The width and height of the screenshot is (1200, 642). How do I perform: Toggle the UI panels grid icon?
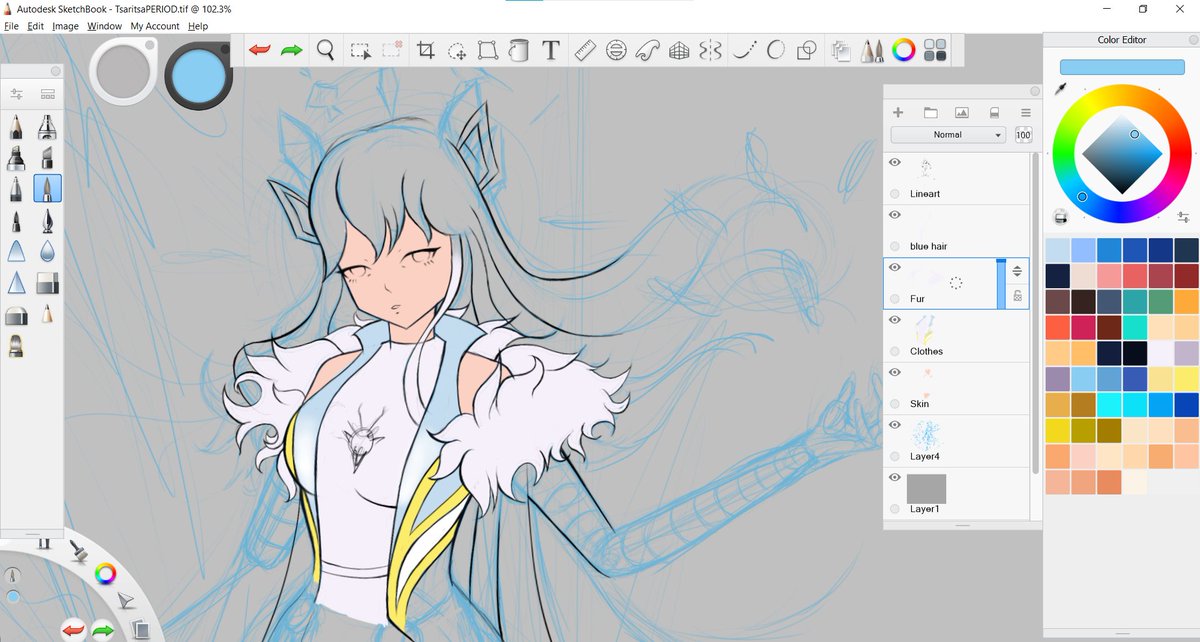tap(936, 50)
